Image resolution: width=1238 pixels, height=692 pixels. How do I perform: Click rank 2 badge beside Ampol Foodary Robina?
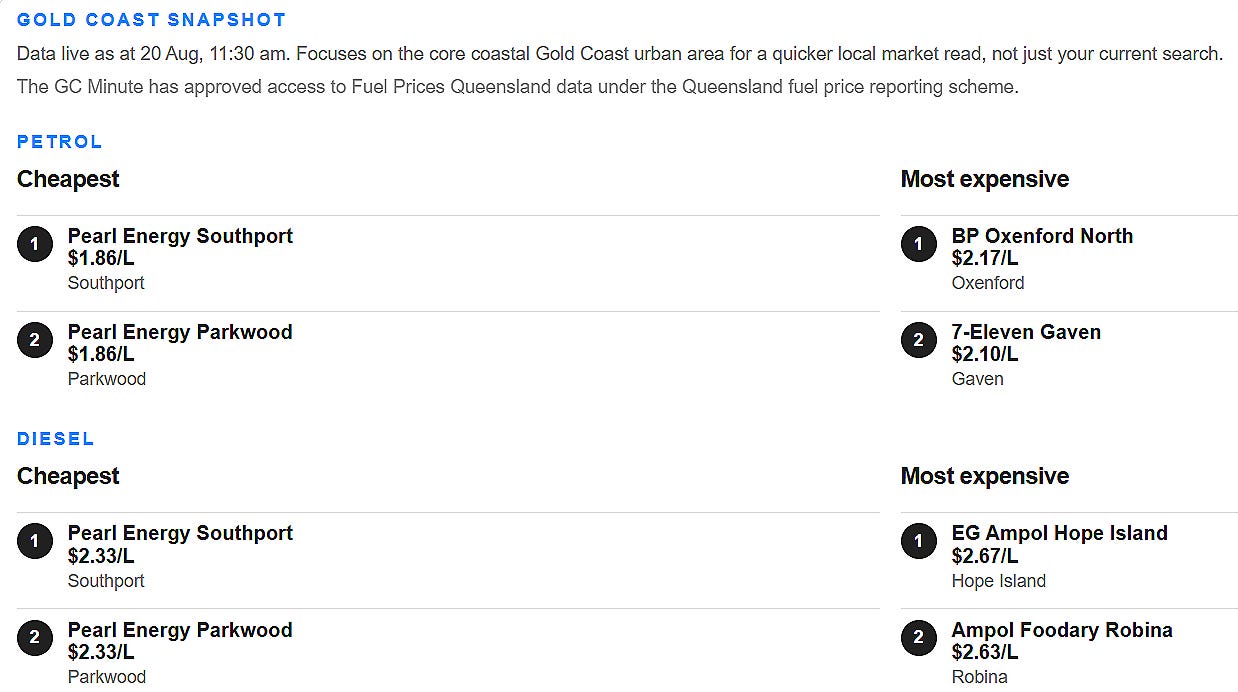coord(919,638)
